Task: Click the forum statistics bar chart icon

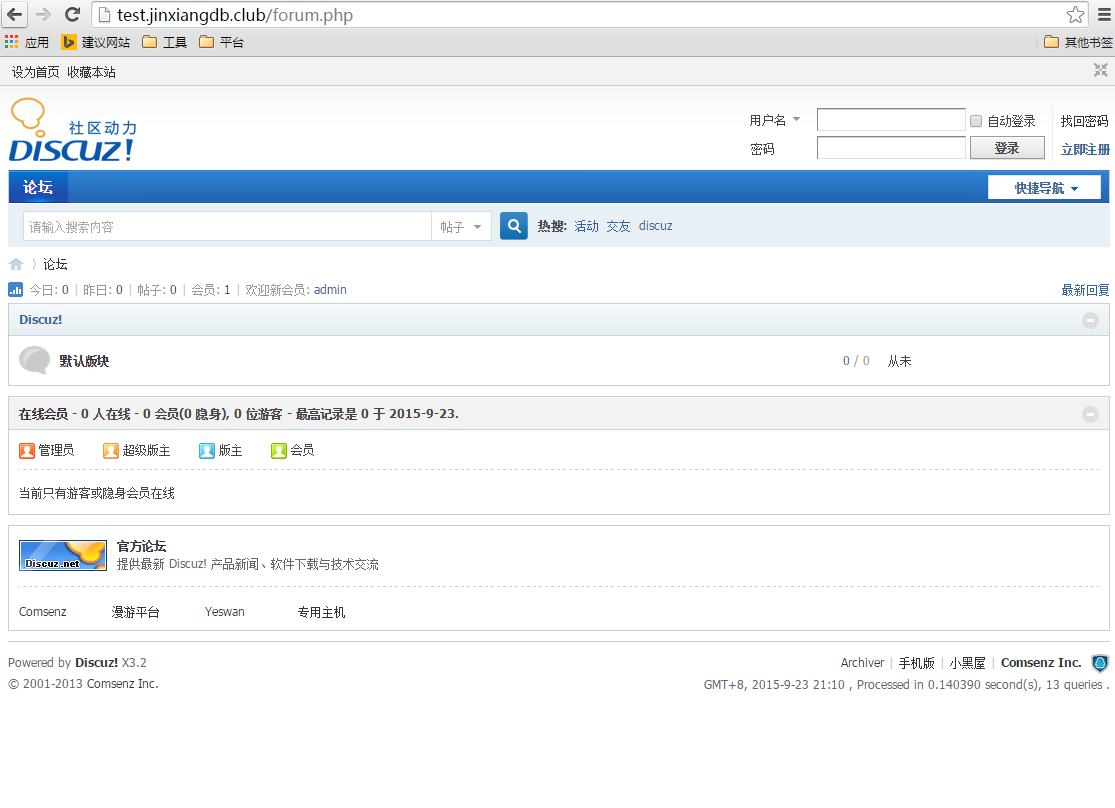Action: tap(16, 290)
